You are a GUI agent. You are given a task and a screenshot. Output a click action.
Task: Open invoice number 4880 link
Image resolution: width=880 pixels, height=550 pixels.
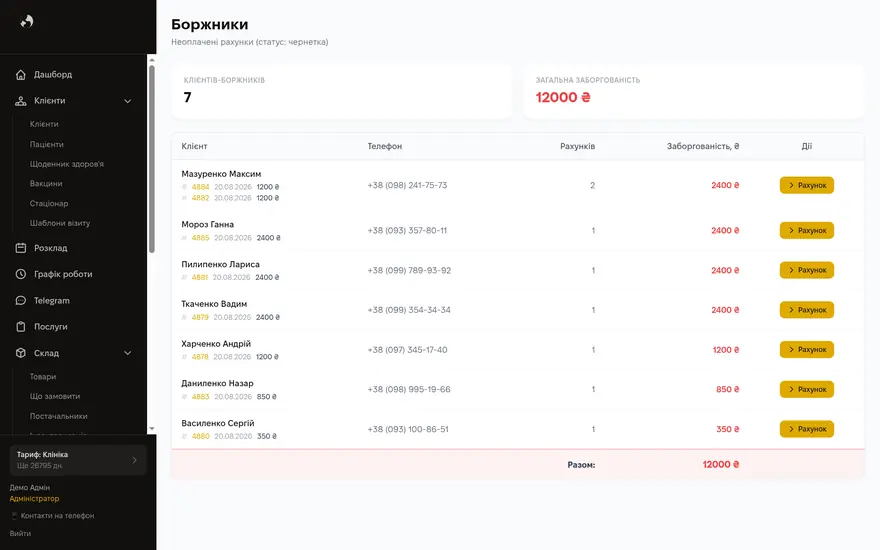point(200,436)
